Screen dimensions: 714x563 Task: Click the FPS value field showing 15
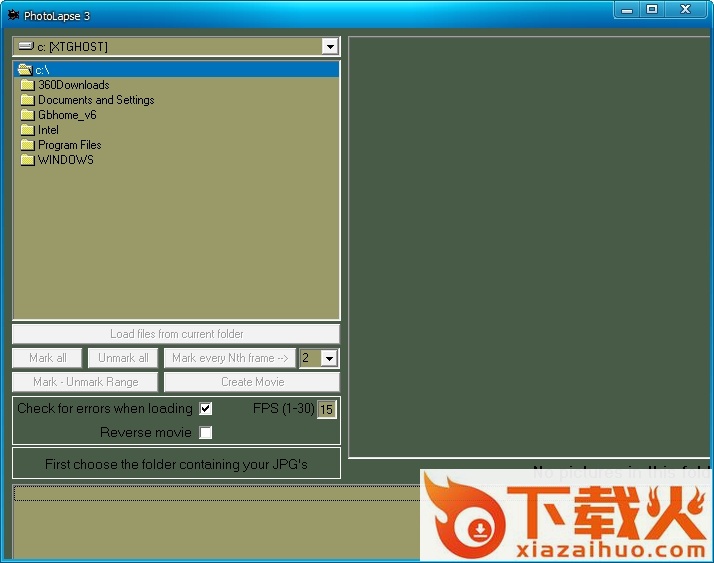[x=326, y=409]
